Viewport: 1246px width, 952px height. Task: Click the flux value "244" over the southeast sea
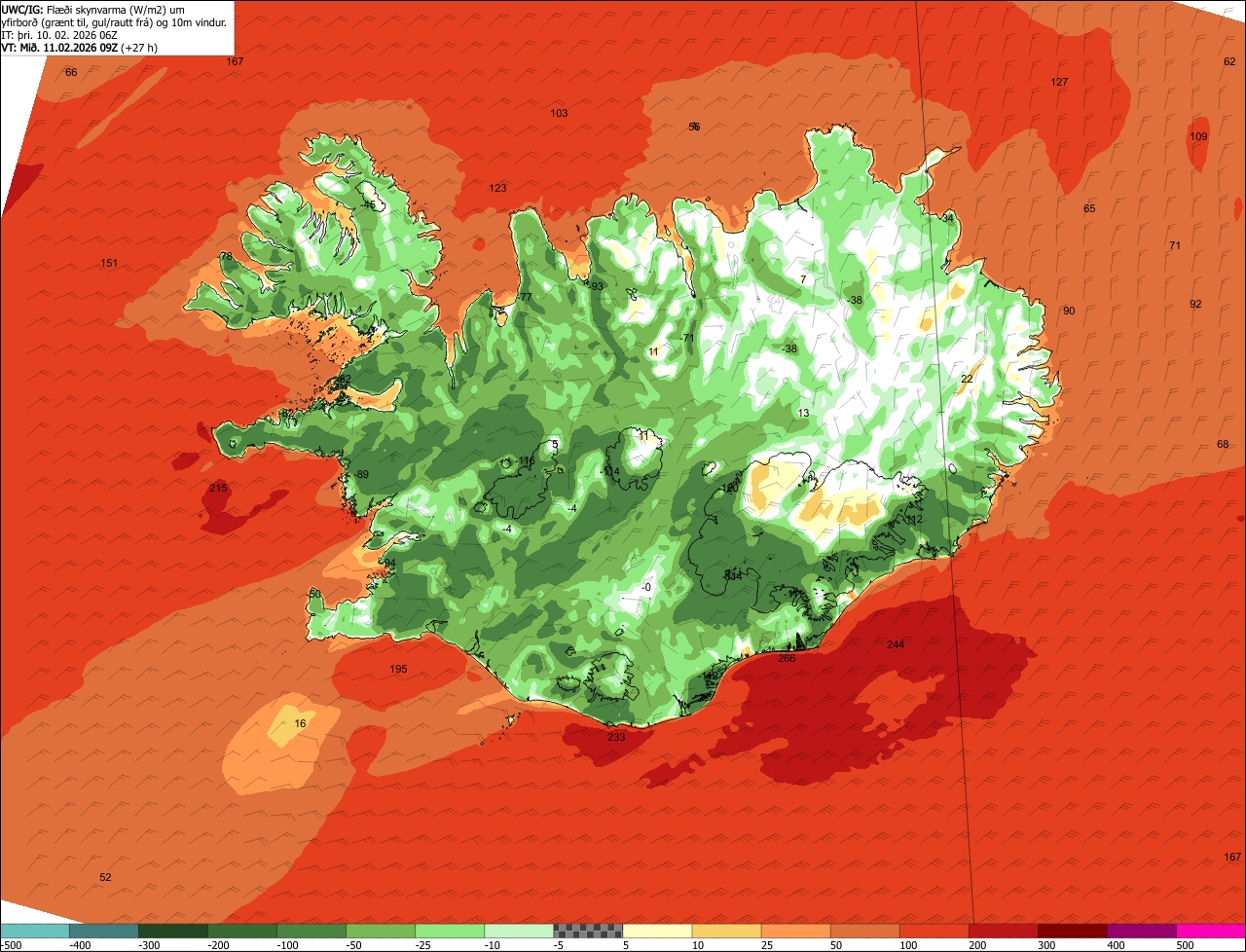click(896, 644)
